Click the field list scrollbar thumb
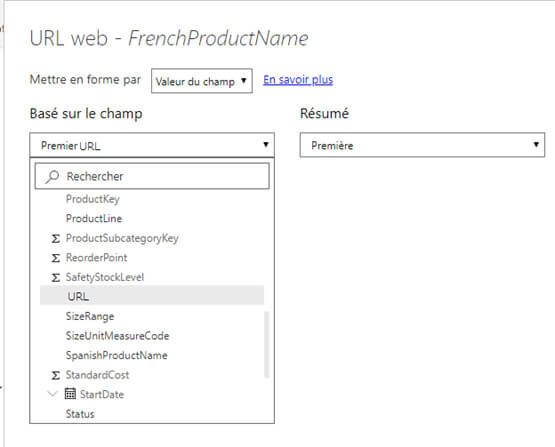Screen dimensions: 555x447 [267, 345]
